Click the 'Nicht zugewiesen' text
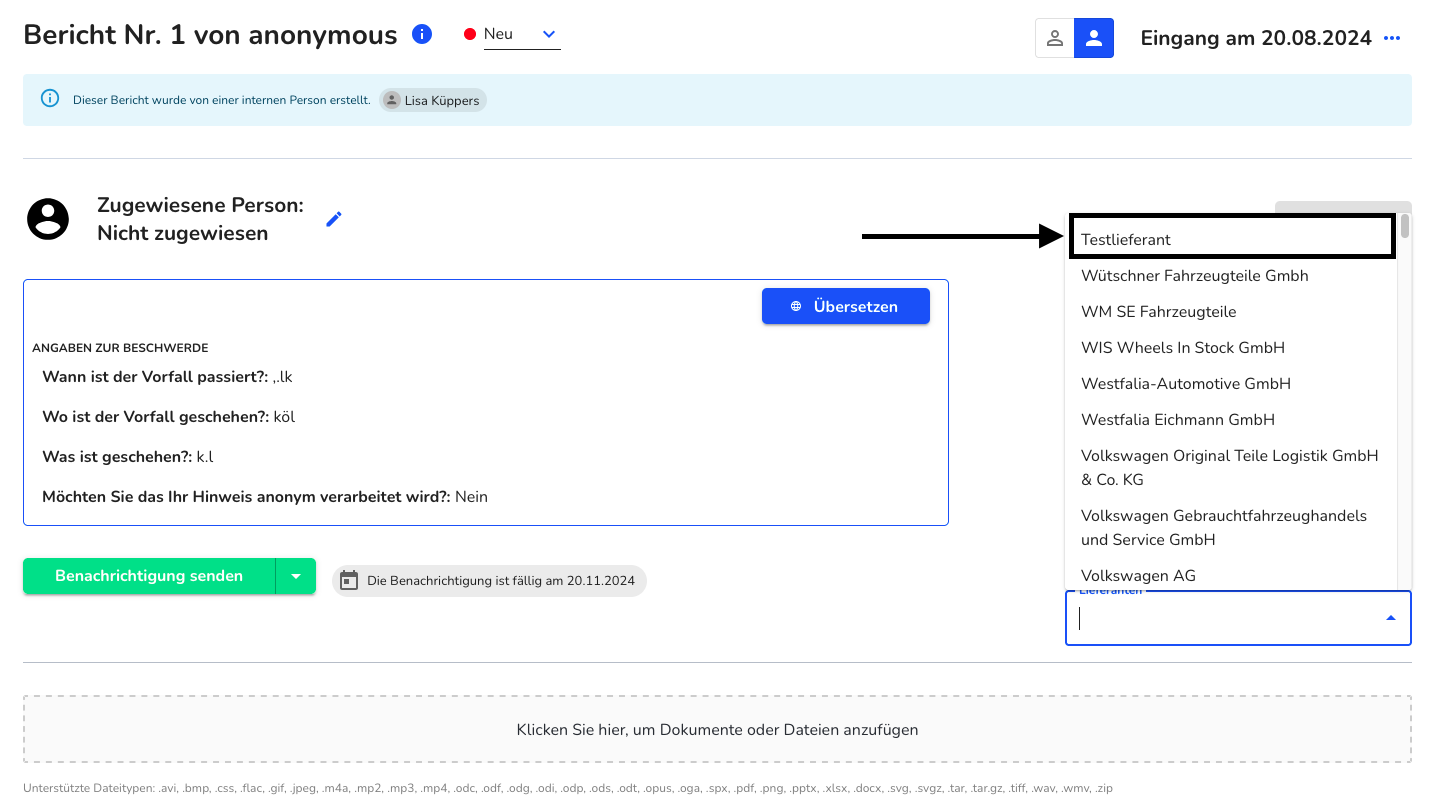Viewport: 1438px width, 810px height. click(182, 233)
